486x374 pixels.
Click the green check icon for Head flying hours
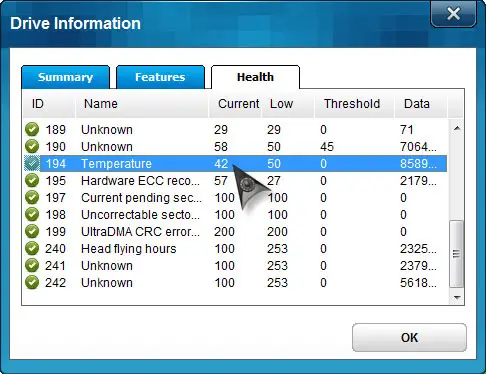point(32,248)
